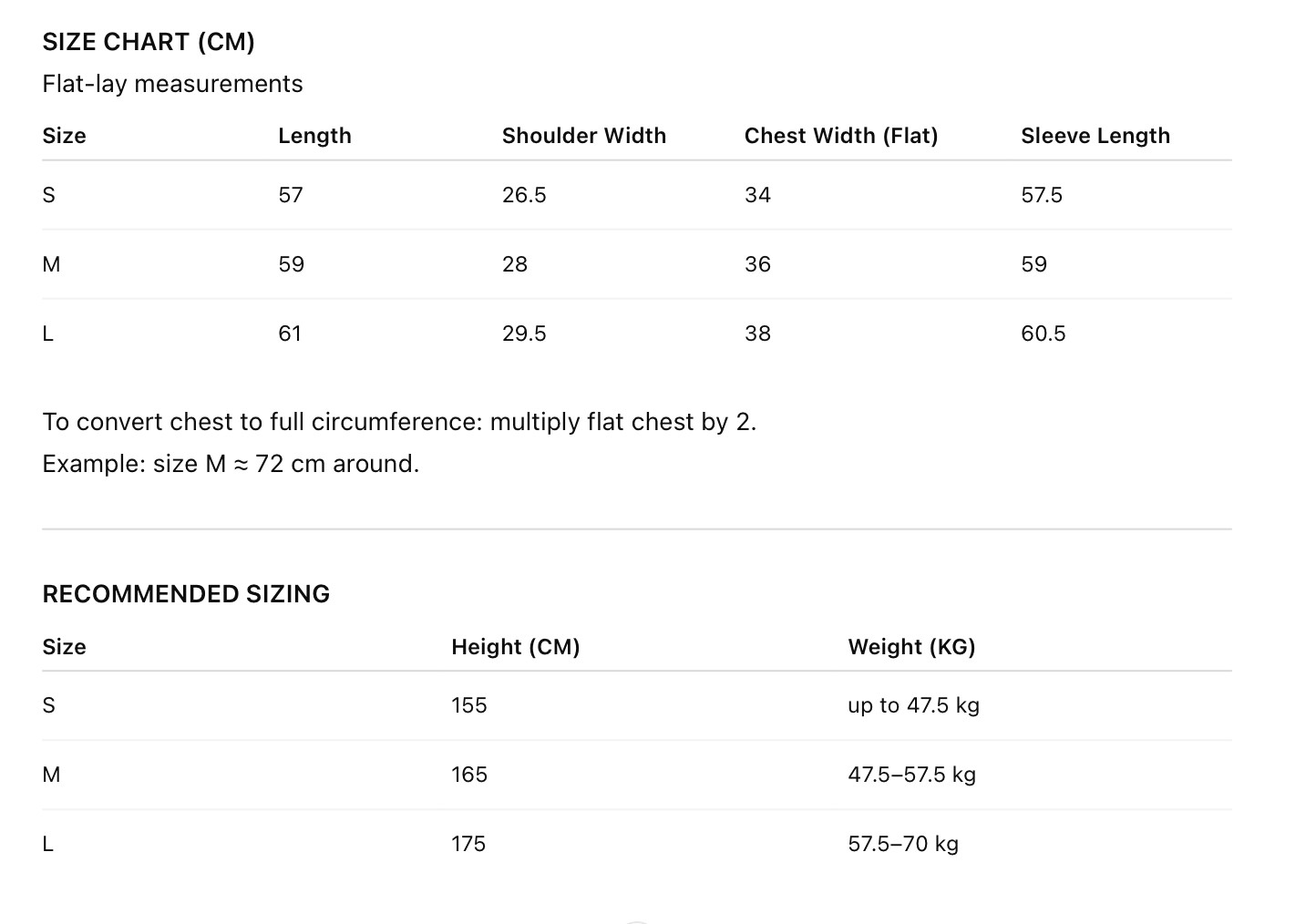Click the Flat-lay measurements subtitle
1316x924 pixels.
172,84
